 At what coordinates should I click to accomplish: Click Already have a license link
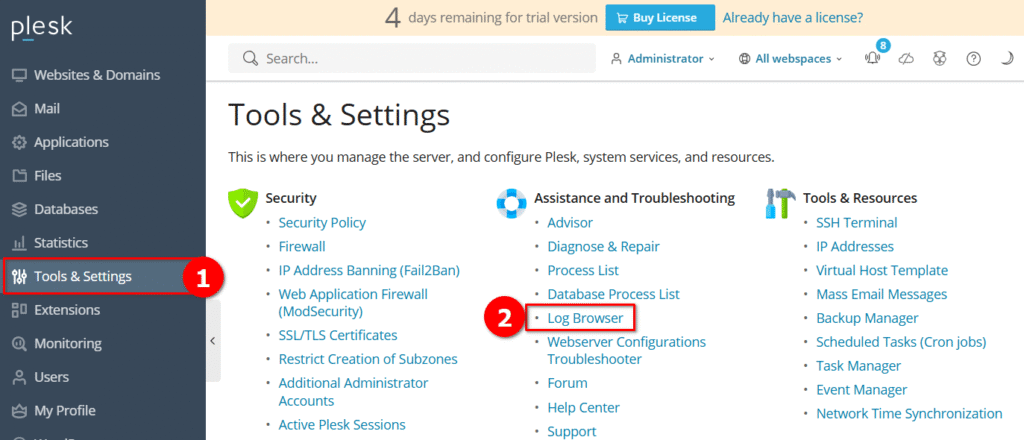(x=793, y=18)
